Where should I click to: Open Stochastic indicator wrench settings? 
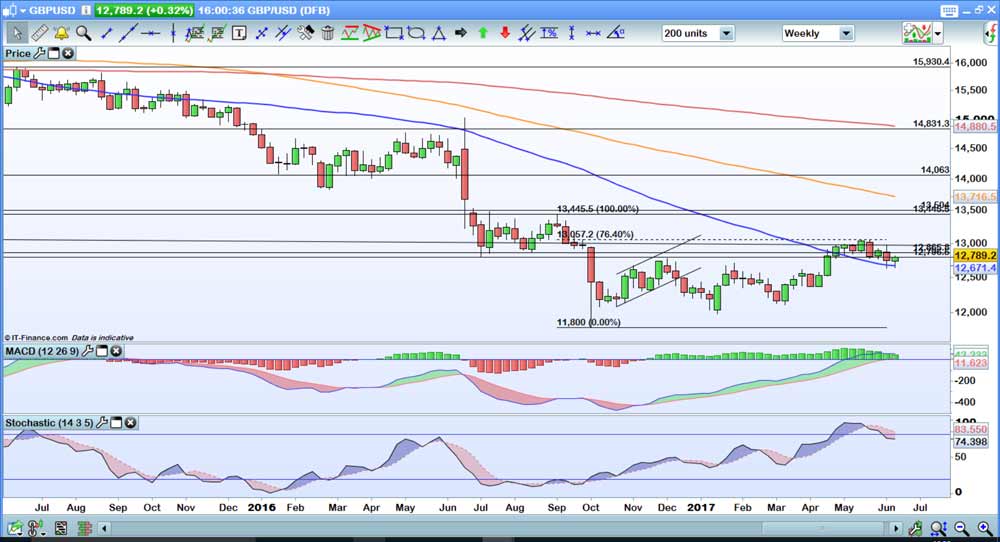[x=102, y=423]
